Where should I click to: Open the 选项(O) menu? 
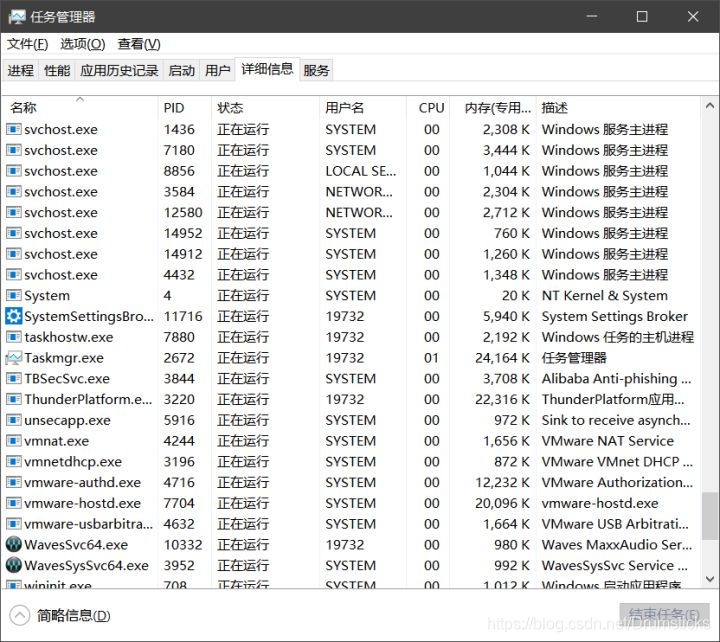point(83,44)
